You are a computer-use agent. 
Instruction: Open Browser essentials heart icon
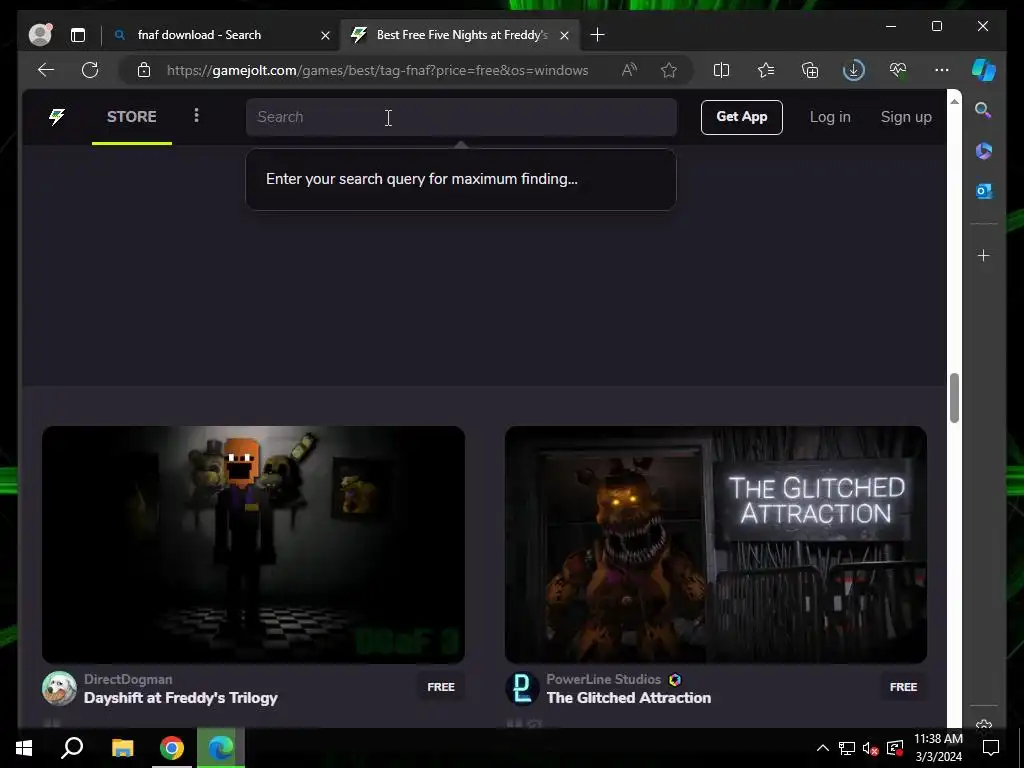pos(897,70)
